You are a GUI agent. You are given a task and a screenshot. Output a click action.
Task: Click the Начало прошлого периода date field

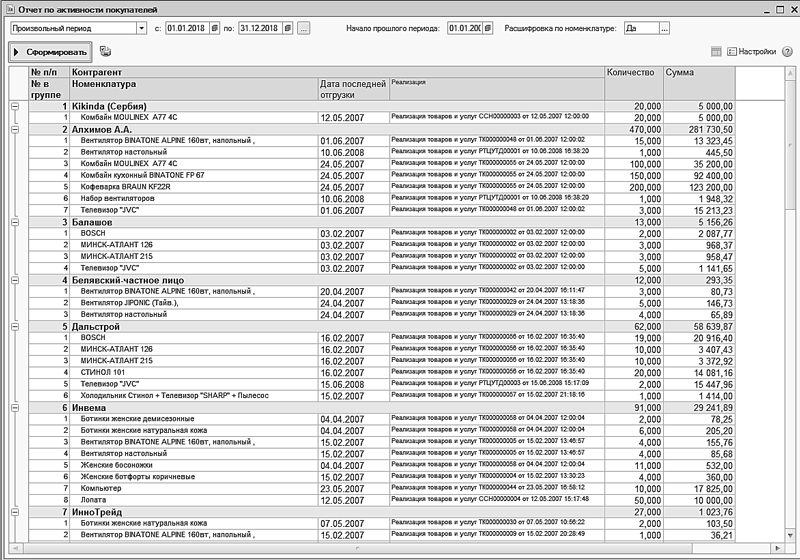click(465, 28)
